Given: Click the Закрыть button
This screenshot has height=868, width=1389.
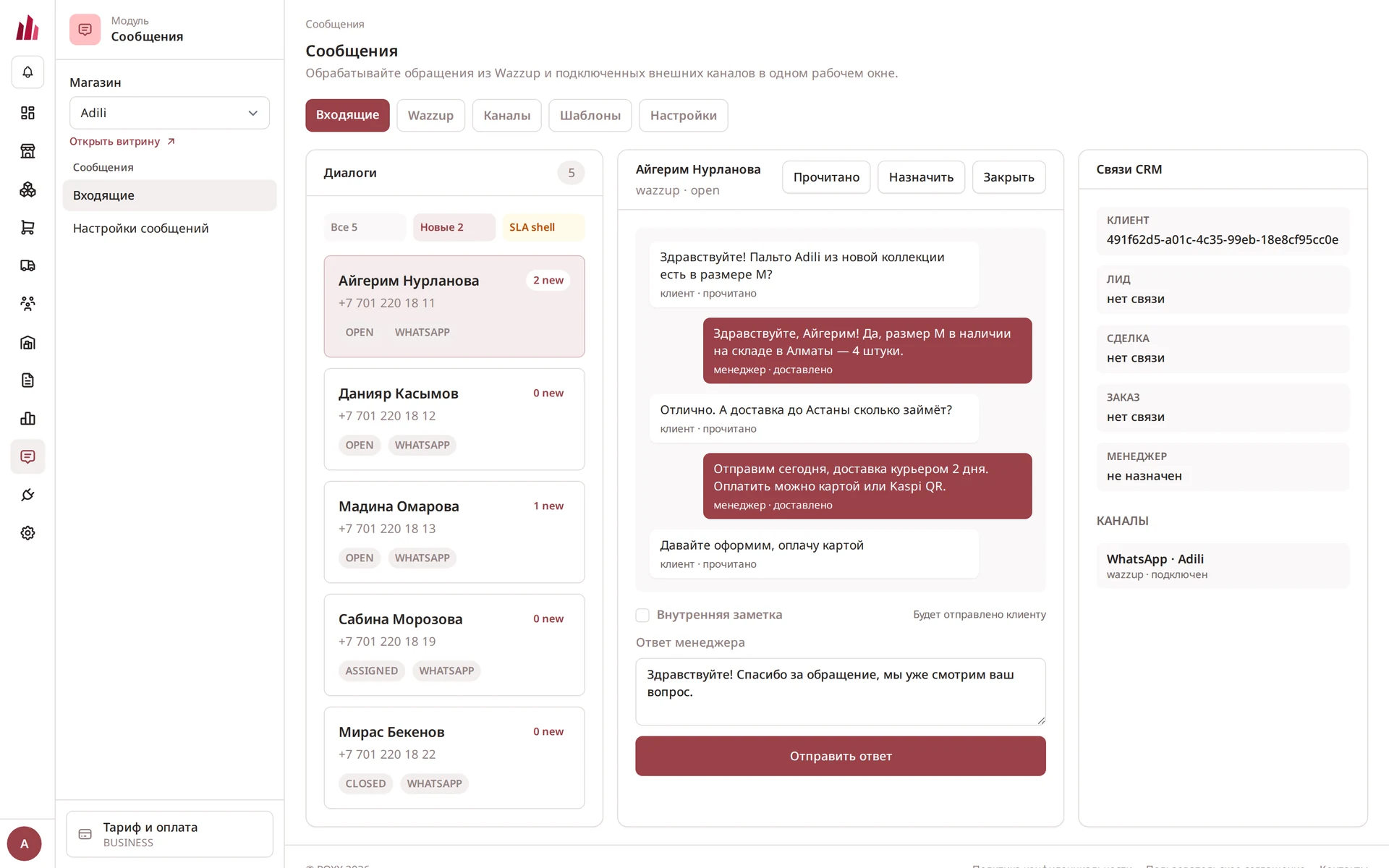Looking at the screenshot, I should (1008, 177).
